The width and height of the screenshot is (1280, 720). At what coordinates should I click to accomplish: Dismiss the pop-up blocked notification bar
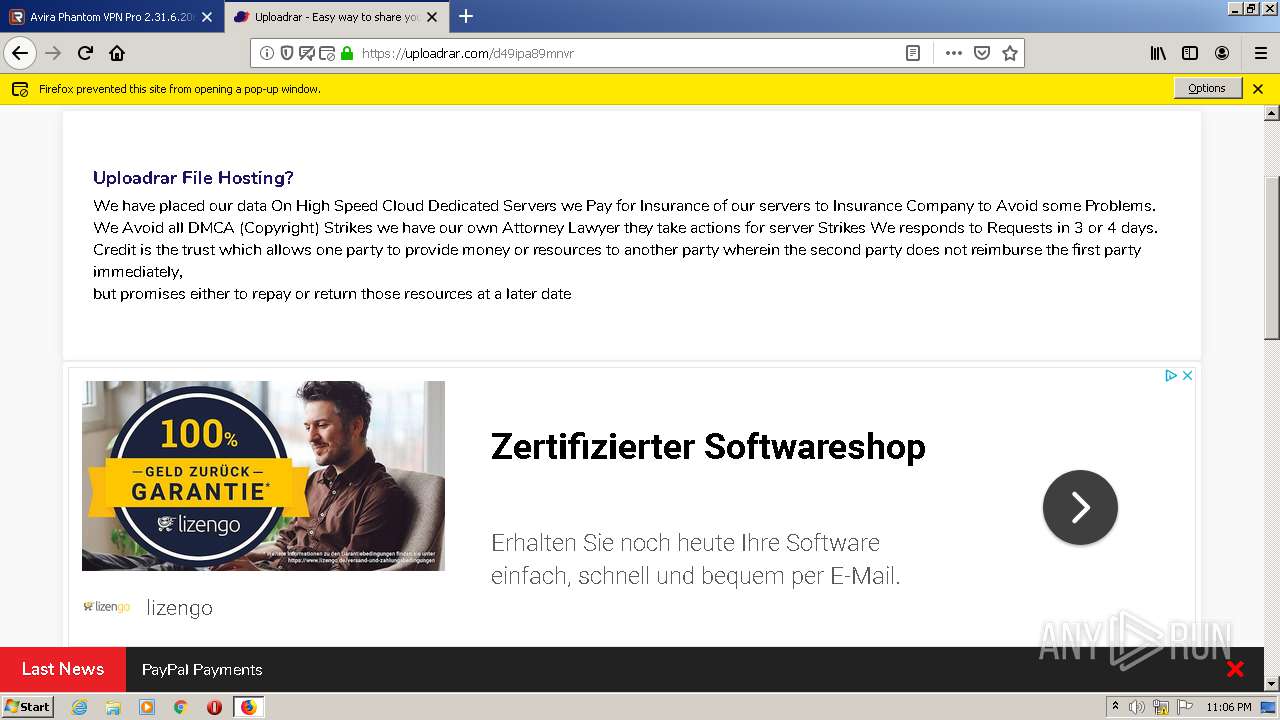pyautogui.click(x=1258, y=89)
